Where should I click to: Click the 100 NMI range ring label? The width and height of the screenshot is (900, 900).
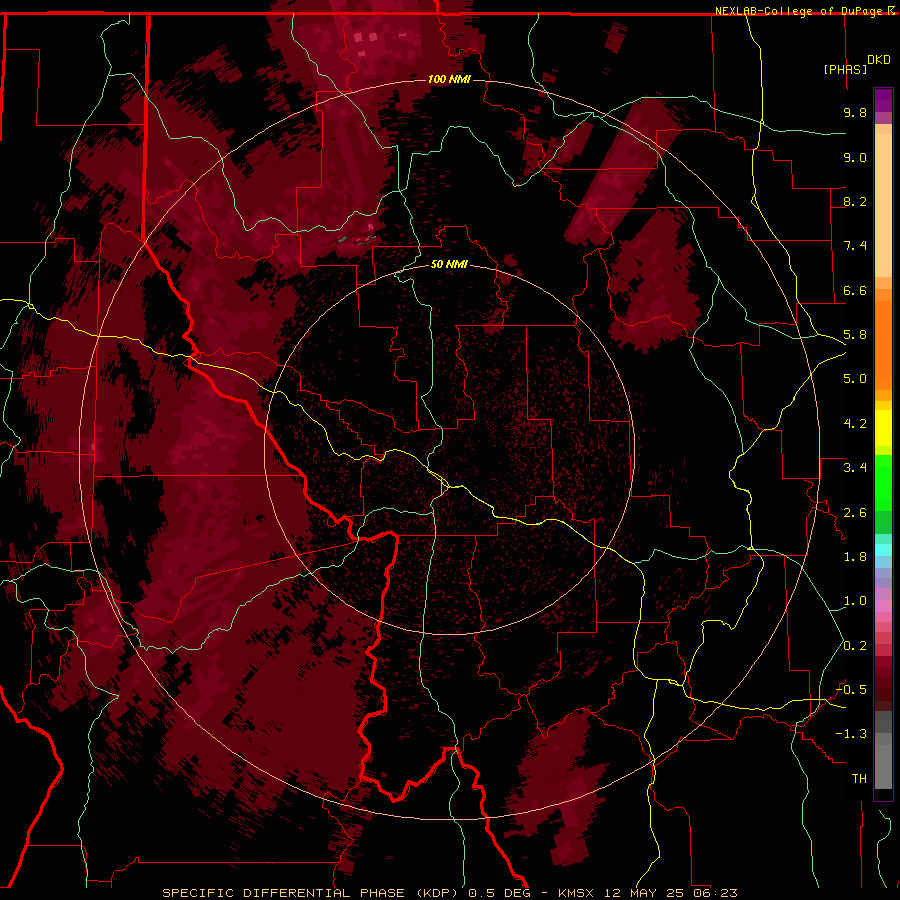pyautogui.click(x=449, y=79)
